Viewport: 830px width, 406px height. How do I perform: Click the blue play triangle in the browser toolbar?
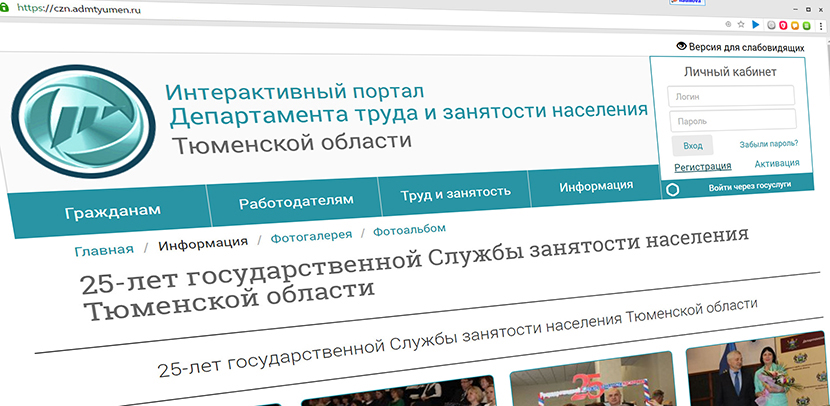(756, 24)
